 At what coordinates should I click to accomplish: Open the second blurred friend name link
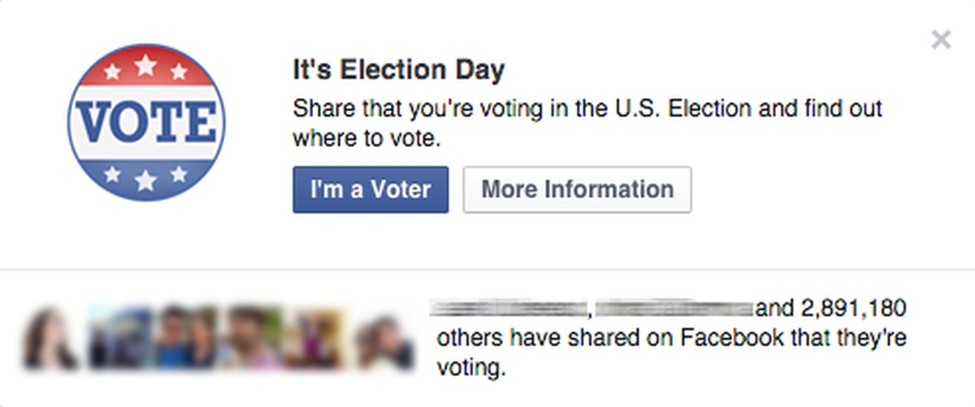(675, 307)
